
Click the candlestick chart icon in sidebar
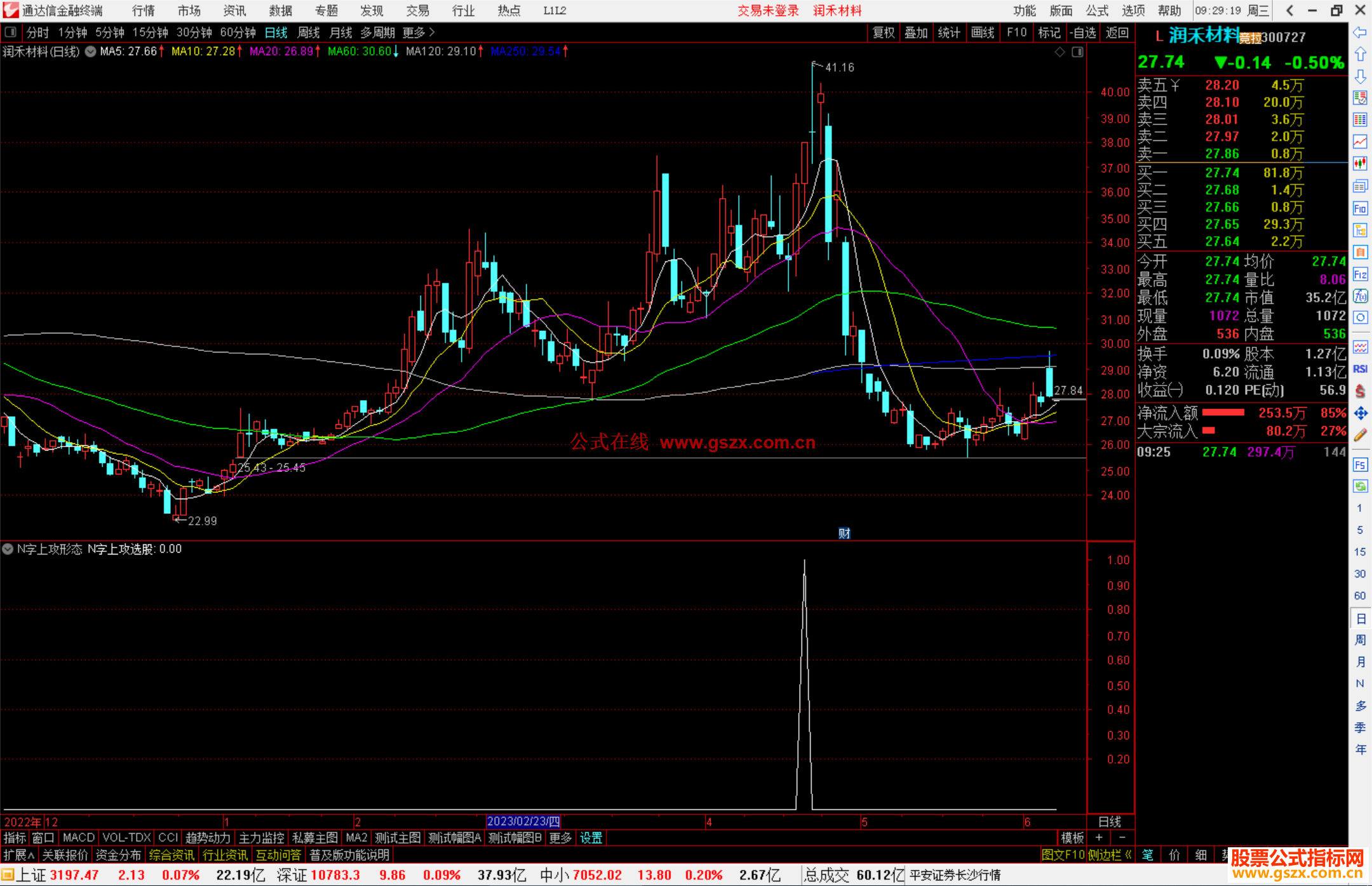click(1360, 164)
